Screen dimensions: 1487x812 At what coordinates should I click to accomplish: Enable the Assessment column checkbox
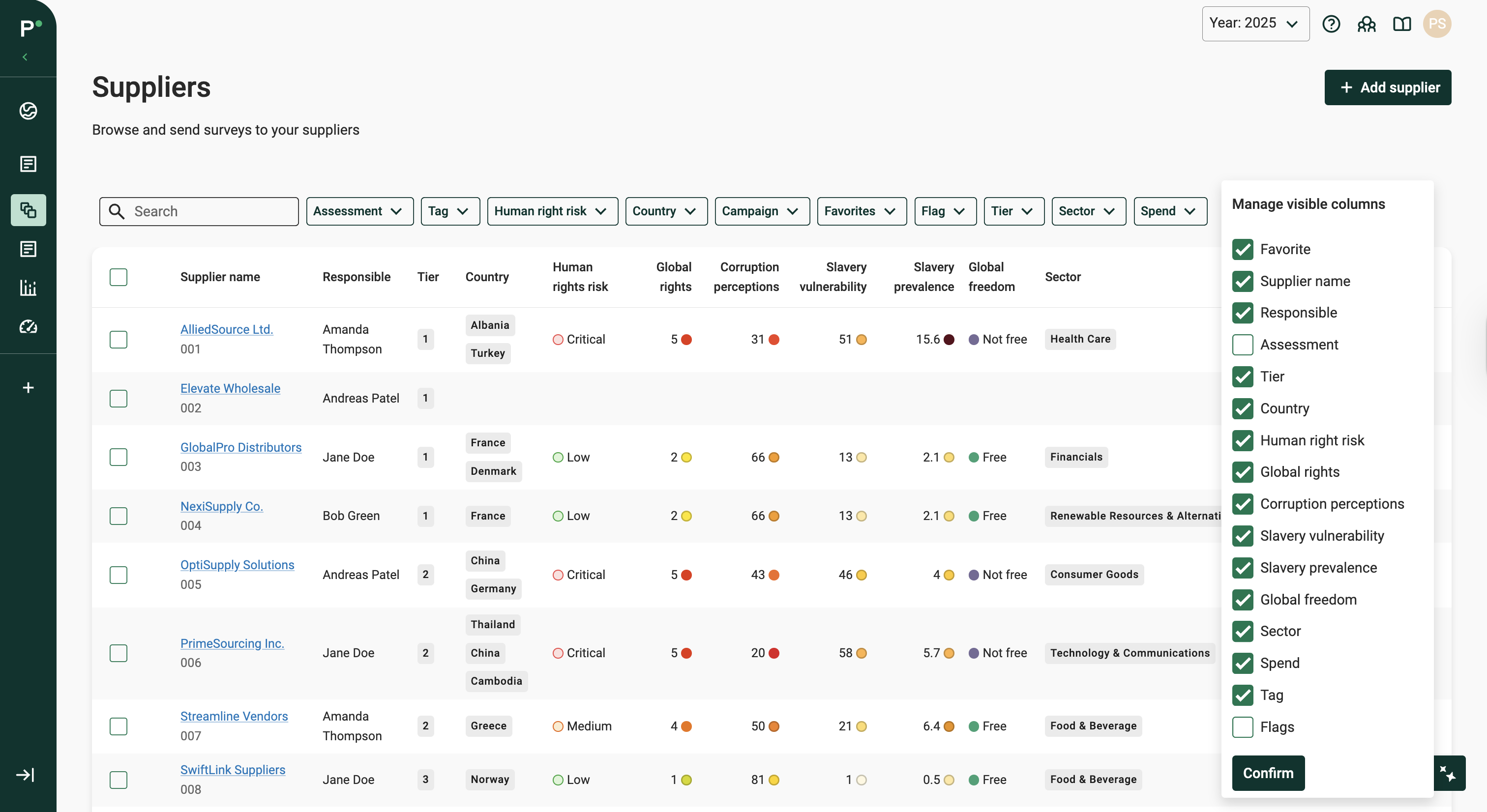(x=1242, y=345)
